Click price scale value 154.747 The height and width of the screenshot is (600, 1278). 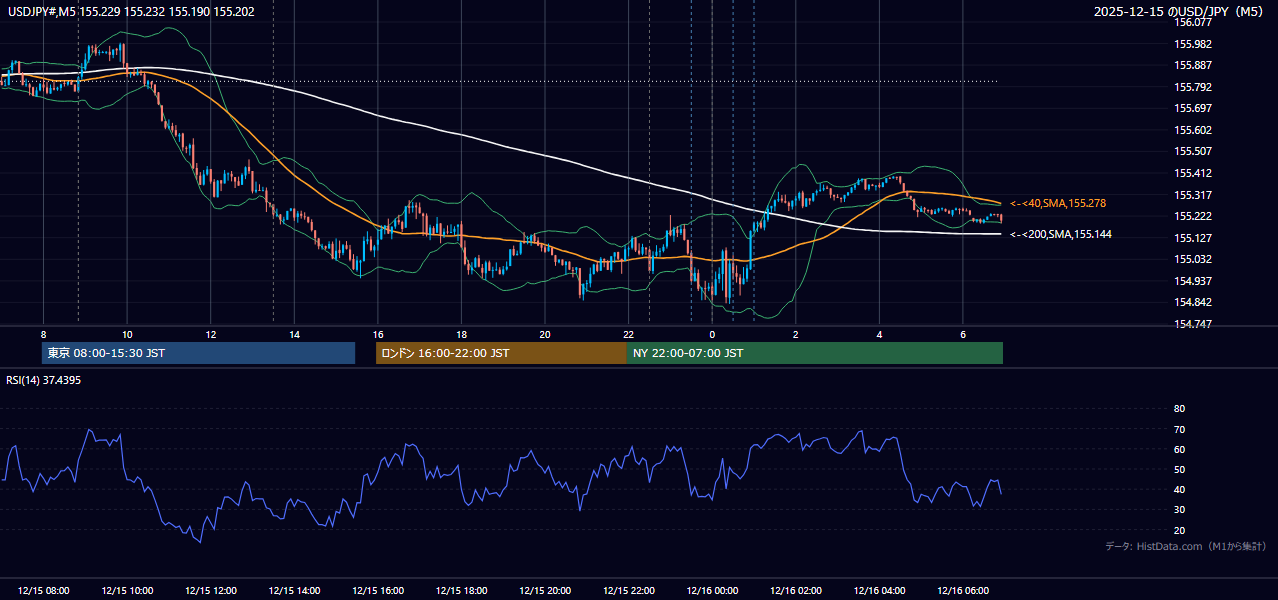pos(1192,324)
